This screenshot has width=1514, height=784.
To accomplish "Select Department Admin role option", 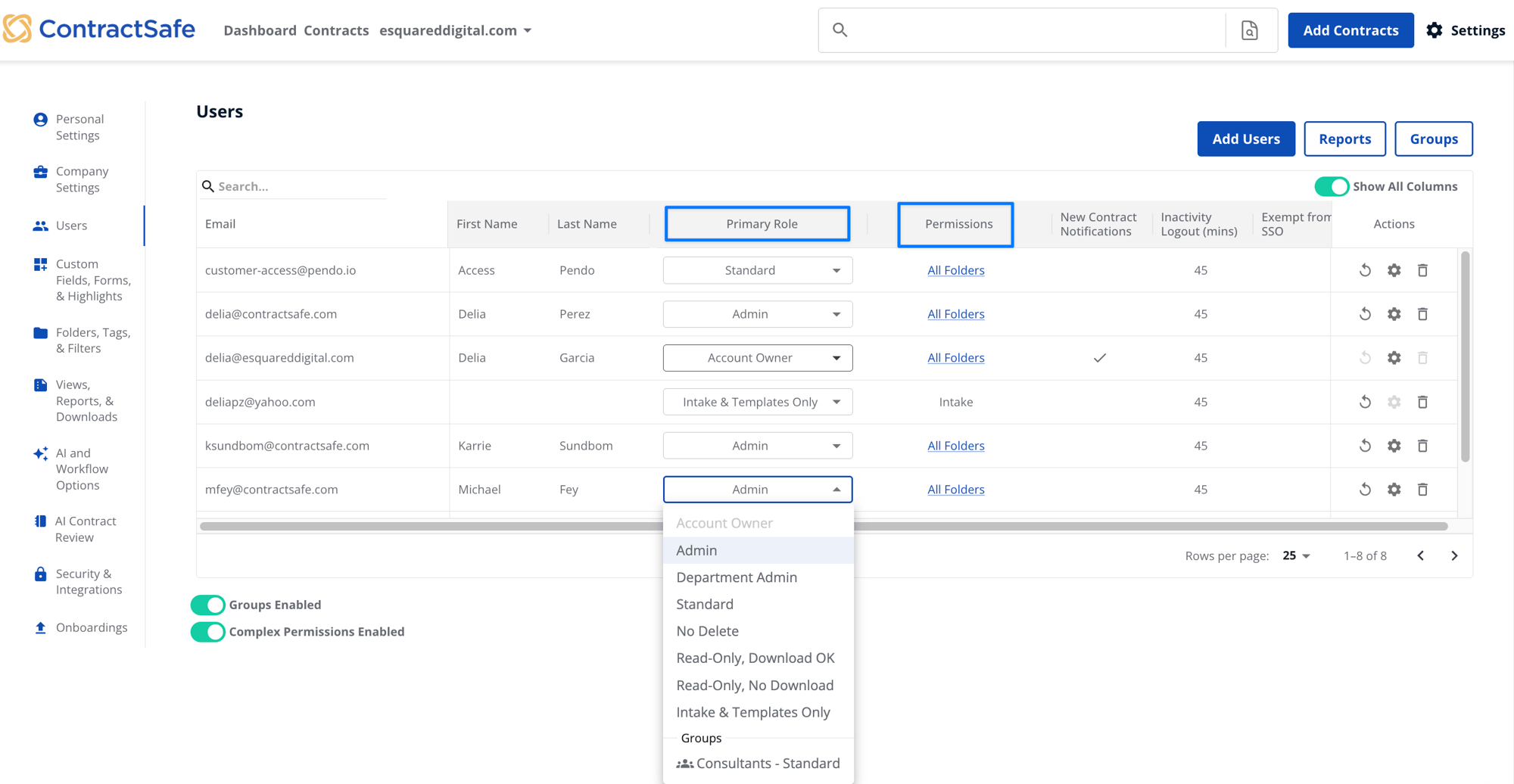I will tap(759, 577).
